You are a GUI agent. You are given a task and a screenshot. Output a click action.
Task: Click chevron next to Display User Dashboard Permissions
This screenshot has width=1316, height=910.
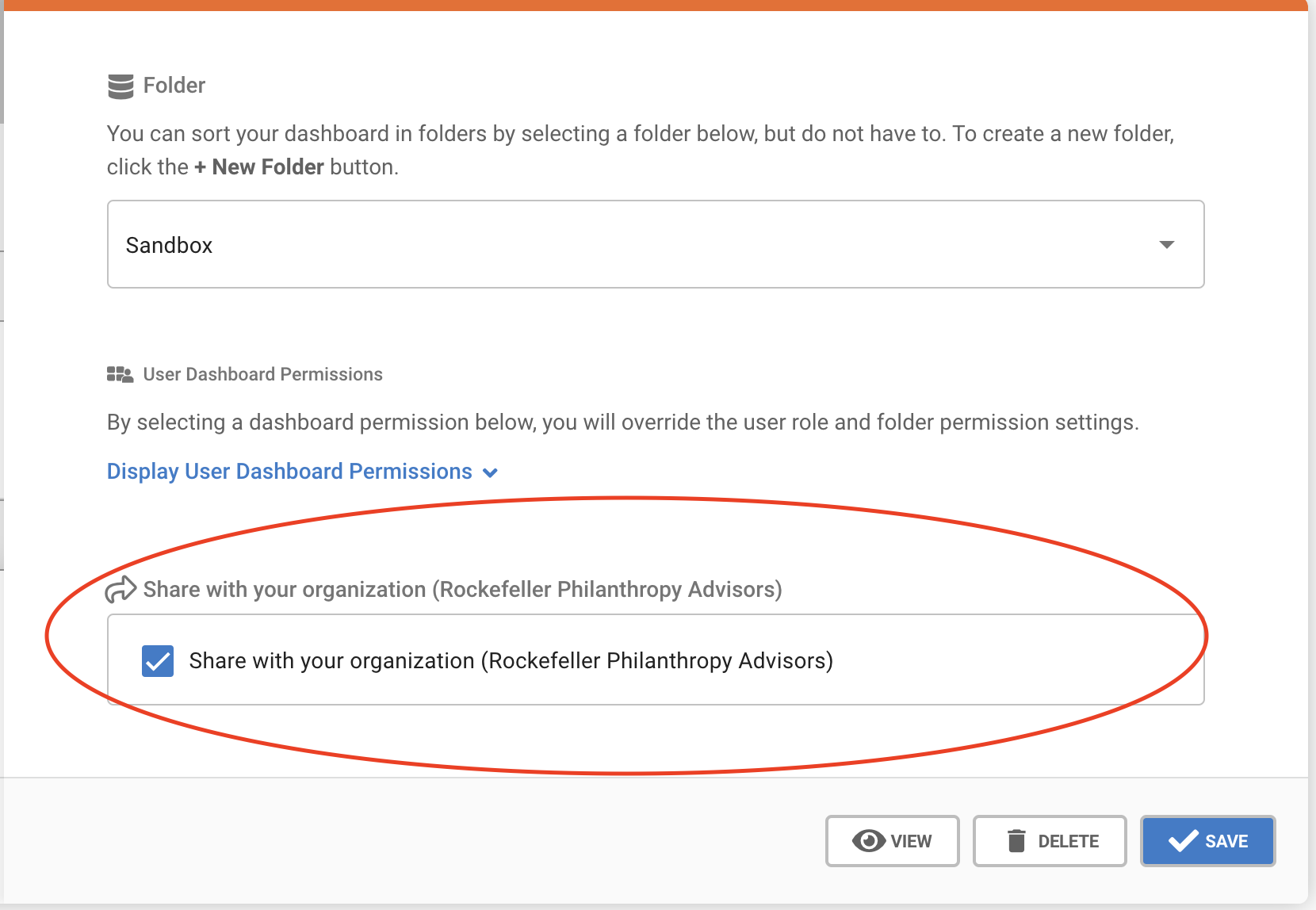[491, 472]
